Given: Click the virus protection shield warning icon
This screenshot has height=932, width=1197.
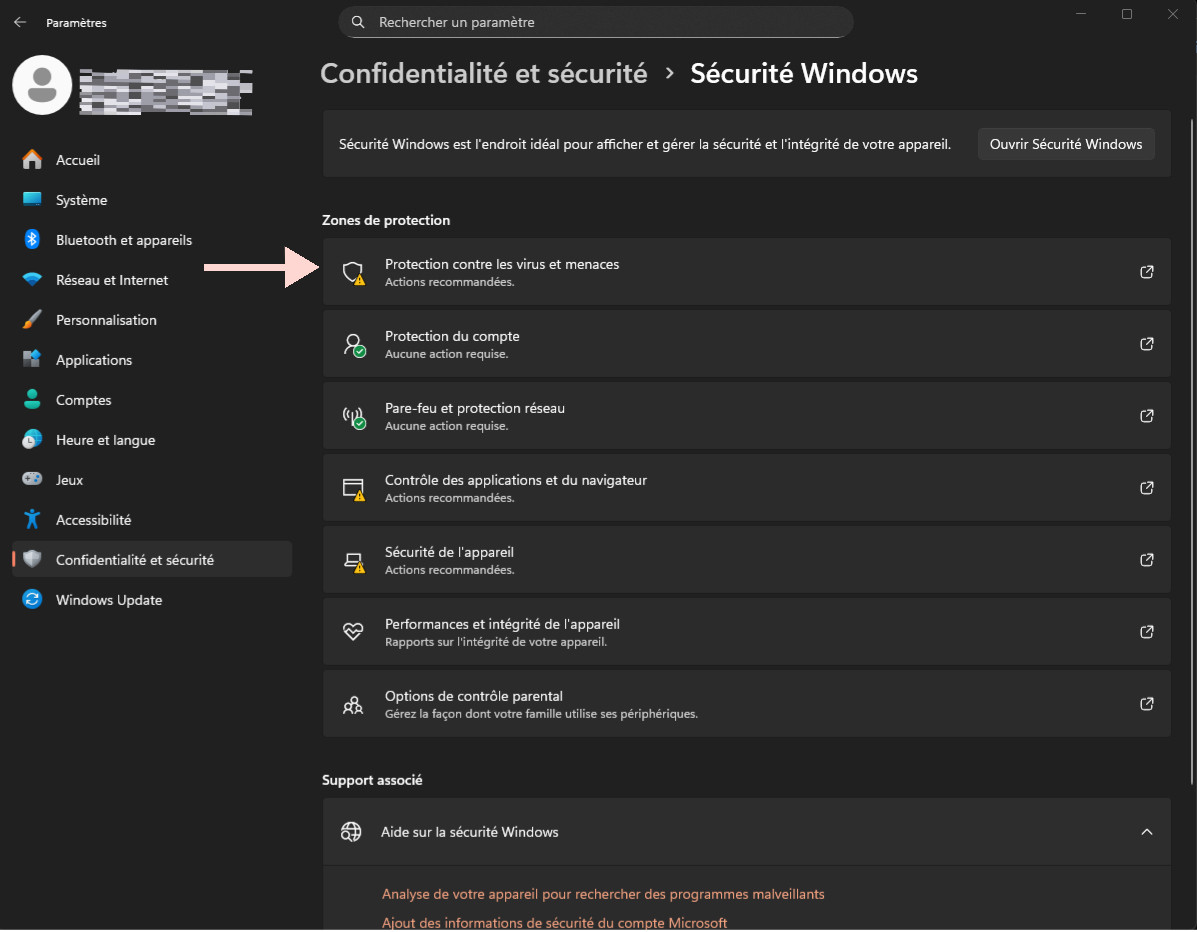Looking at the screenshot, I should click(353, 273).
